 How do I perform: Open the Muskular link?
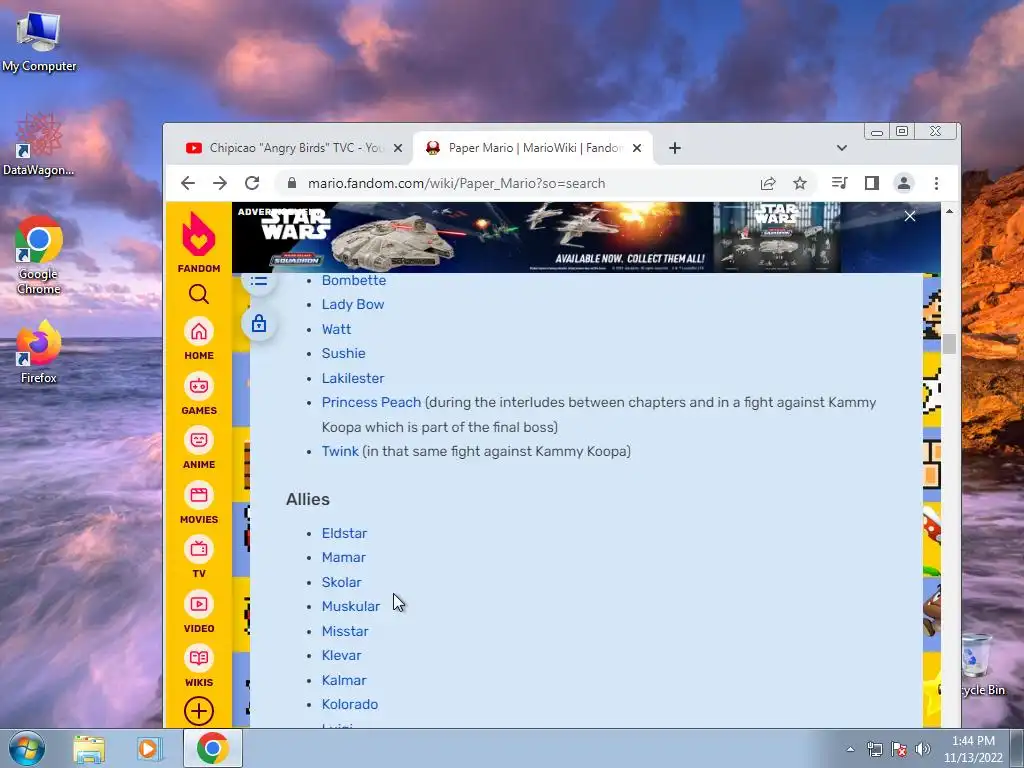351,607
